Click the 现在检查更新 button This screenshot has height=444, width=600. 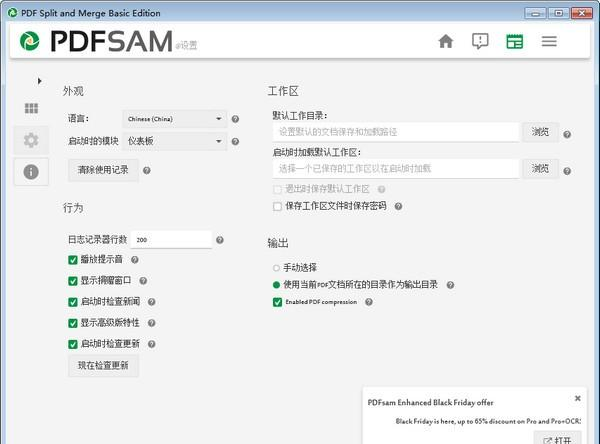coord(103,366)
